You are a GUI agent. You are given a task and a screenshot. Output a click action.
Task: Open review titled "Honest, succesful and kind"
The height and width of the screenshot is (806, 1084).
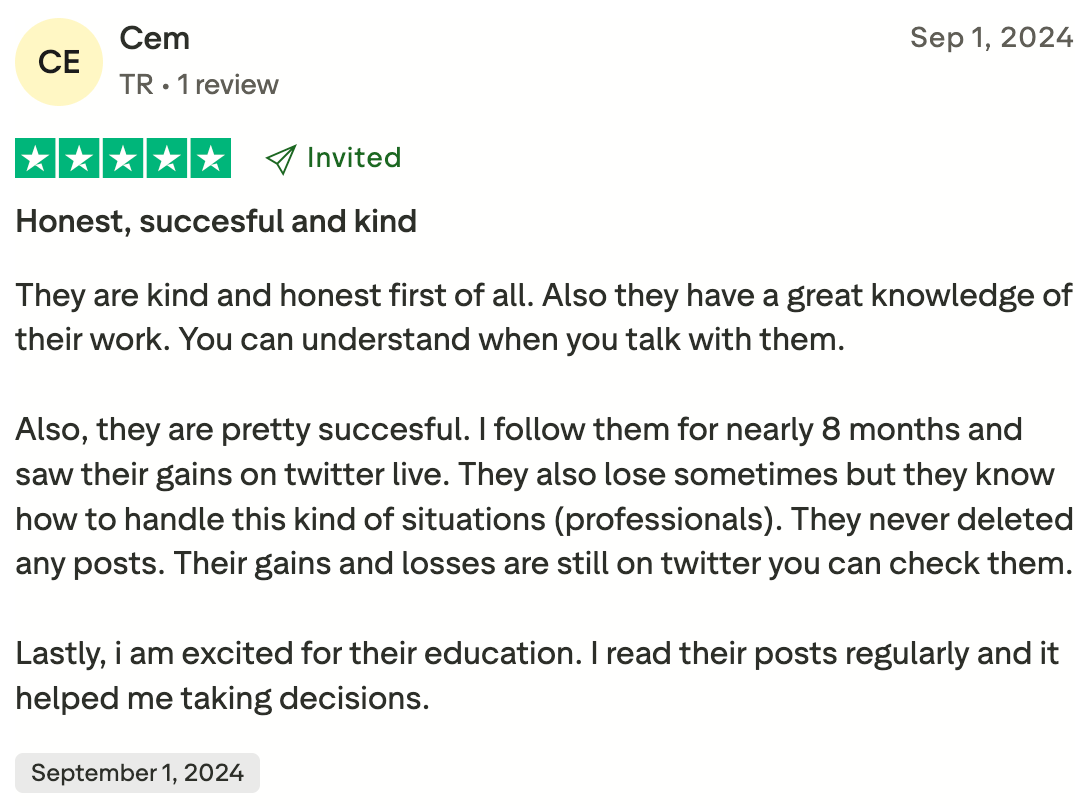click(x=216, y=221)
